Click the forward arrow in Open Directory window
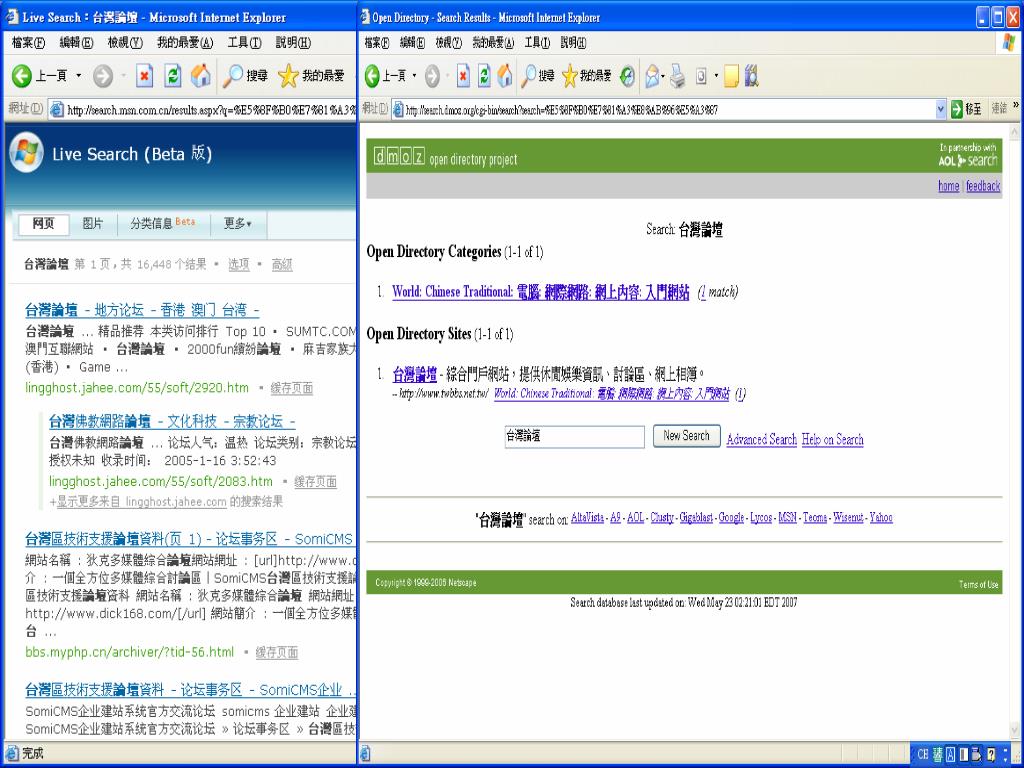 tap(432, 76)
